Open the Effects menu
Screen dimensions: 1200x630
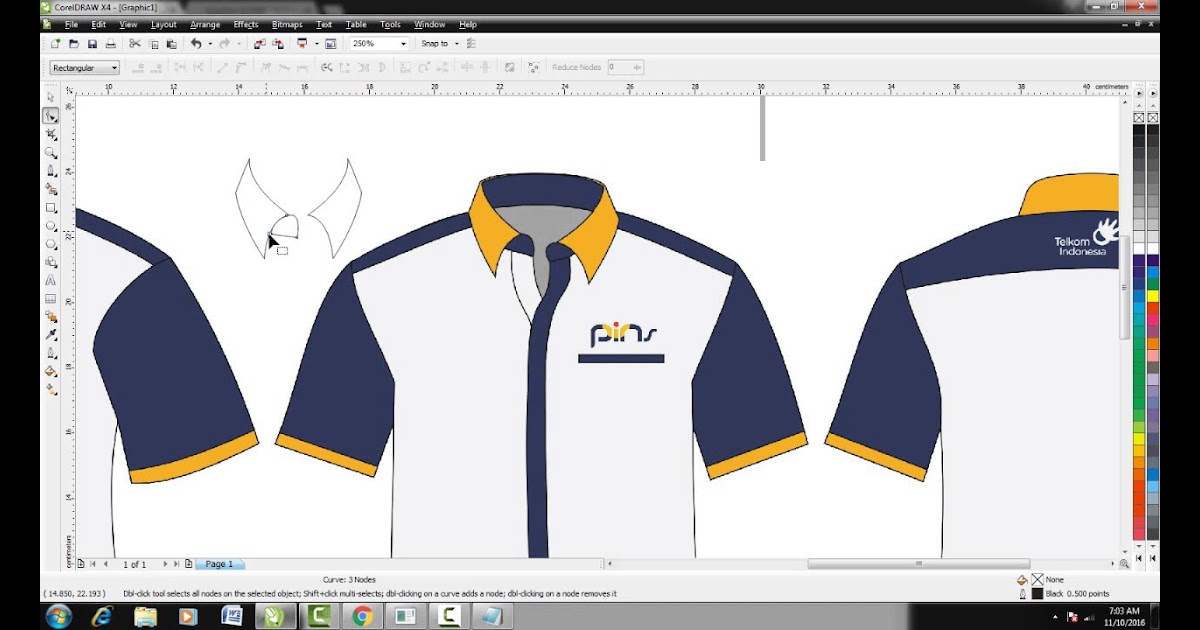246,24
